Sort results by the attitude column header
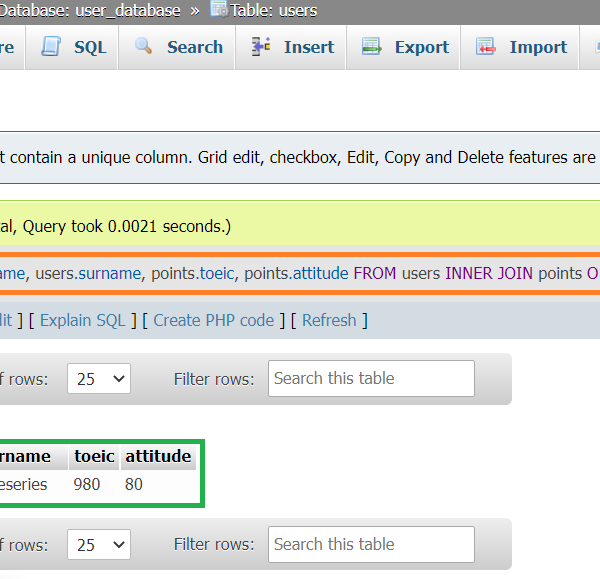 tap(158, 456)
